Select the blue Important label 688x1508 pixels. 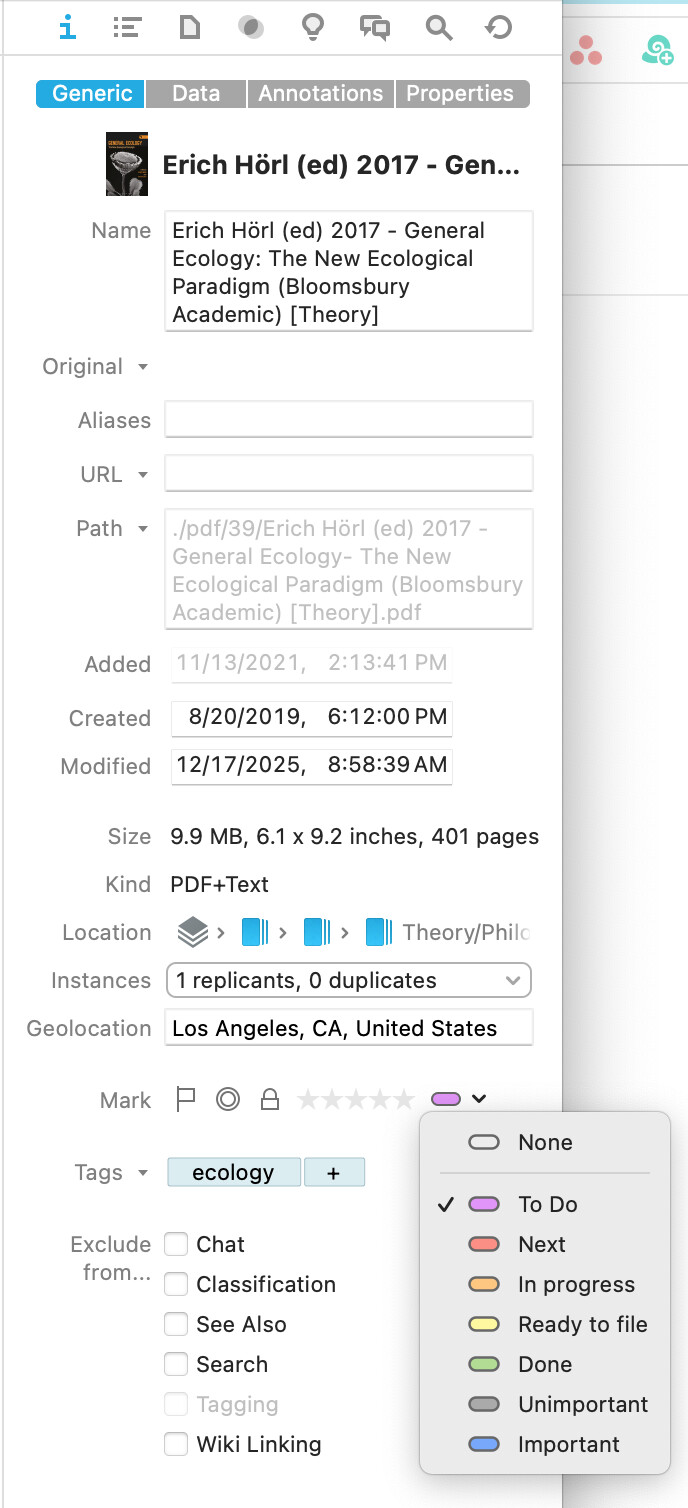pyautogui.click(x=568, y=1444)
